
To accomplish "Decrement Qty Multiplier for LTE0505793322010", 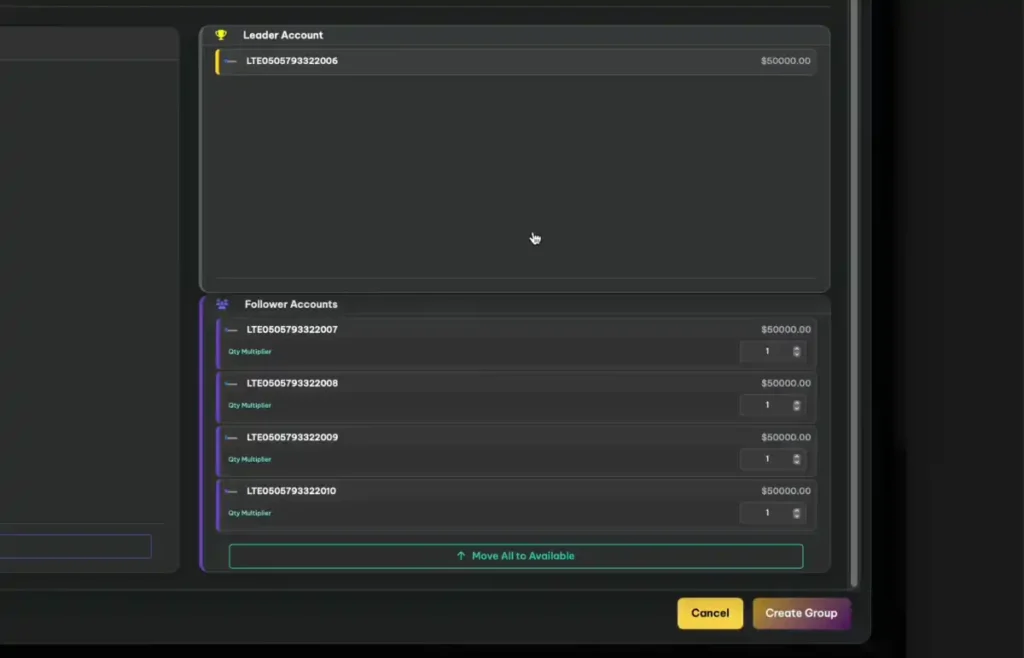I will tap(797, 516).
